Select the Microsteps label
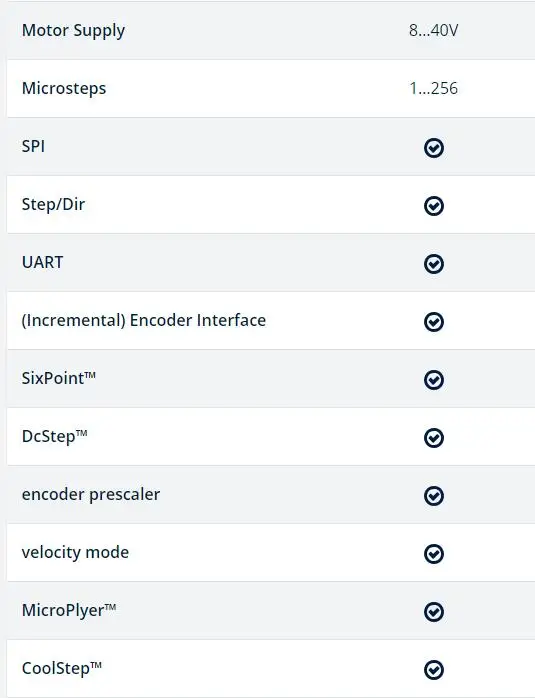 coord(64,89)
